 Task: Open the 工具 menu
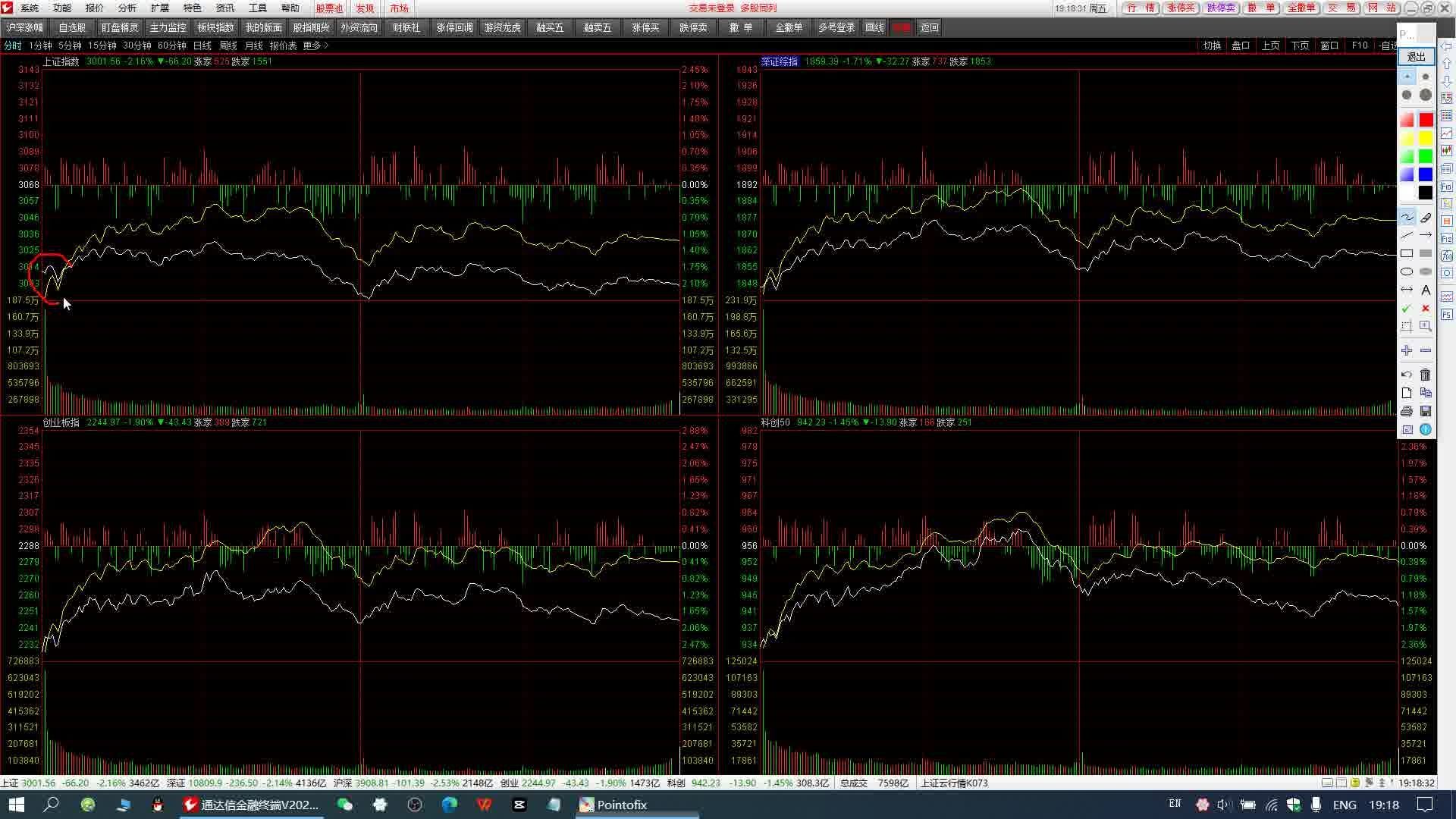point(258,8)
